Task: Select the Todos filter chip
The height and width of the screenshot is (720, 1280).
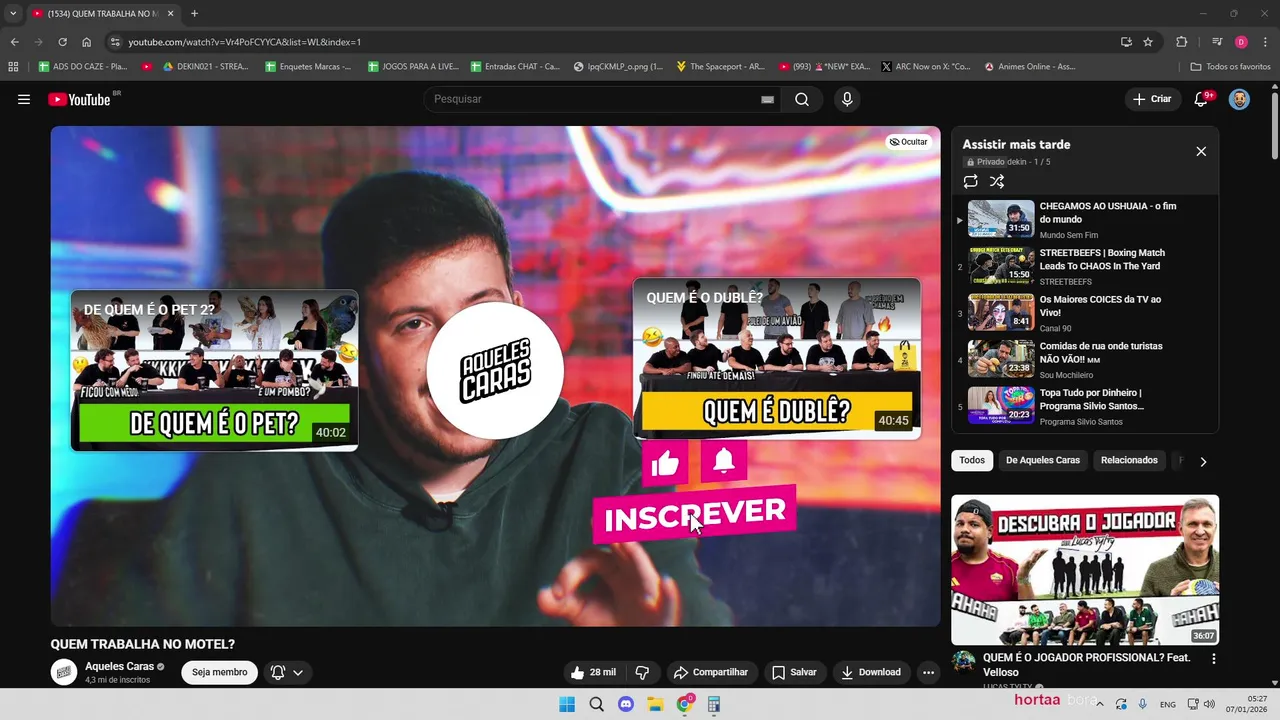Action: [972, 460]
